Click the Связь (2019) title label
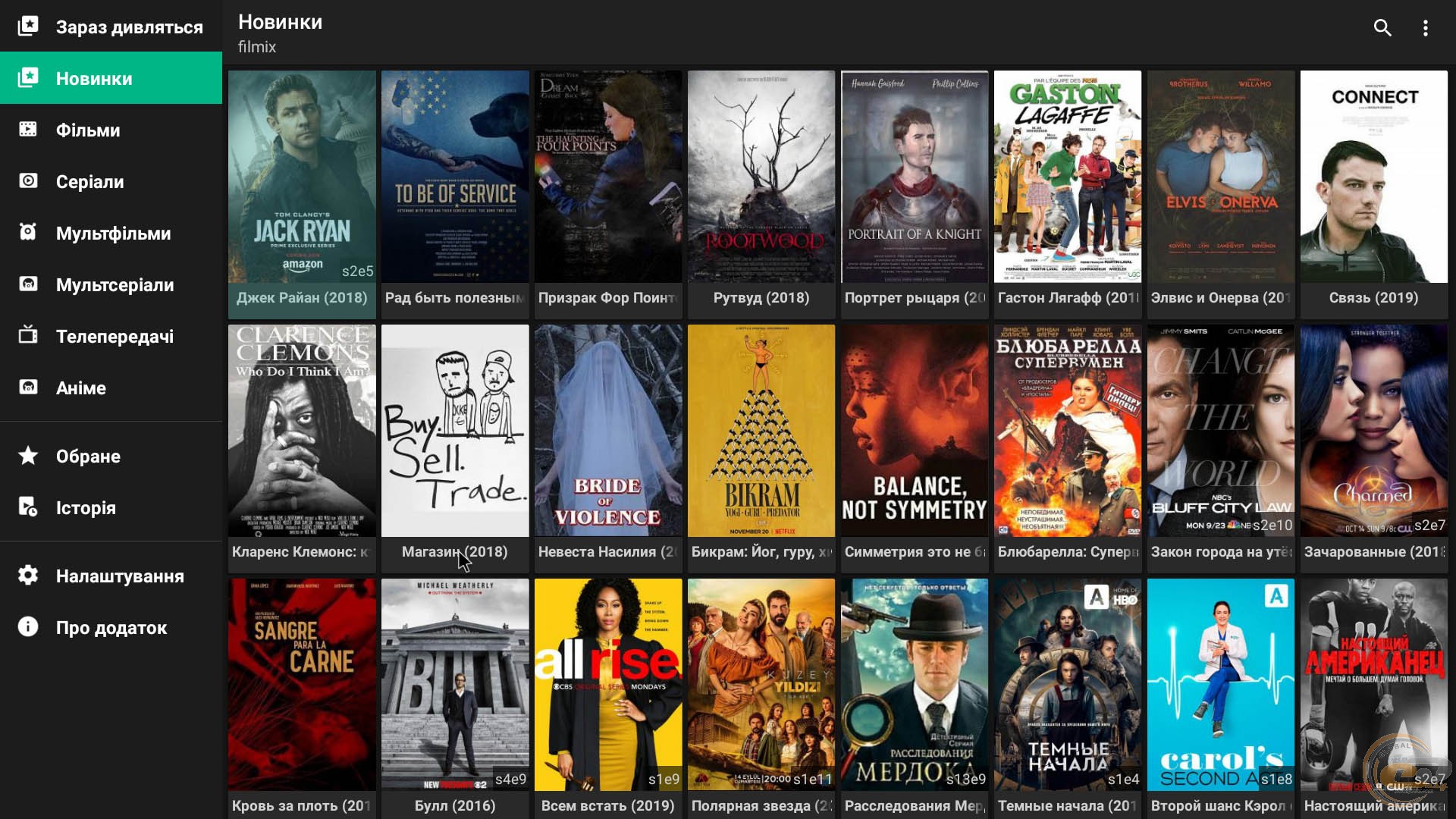The image size is (1456, 819). pos(1373,297)
